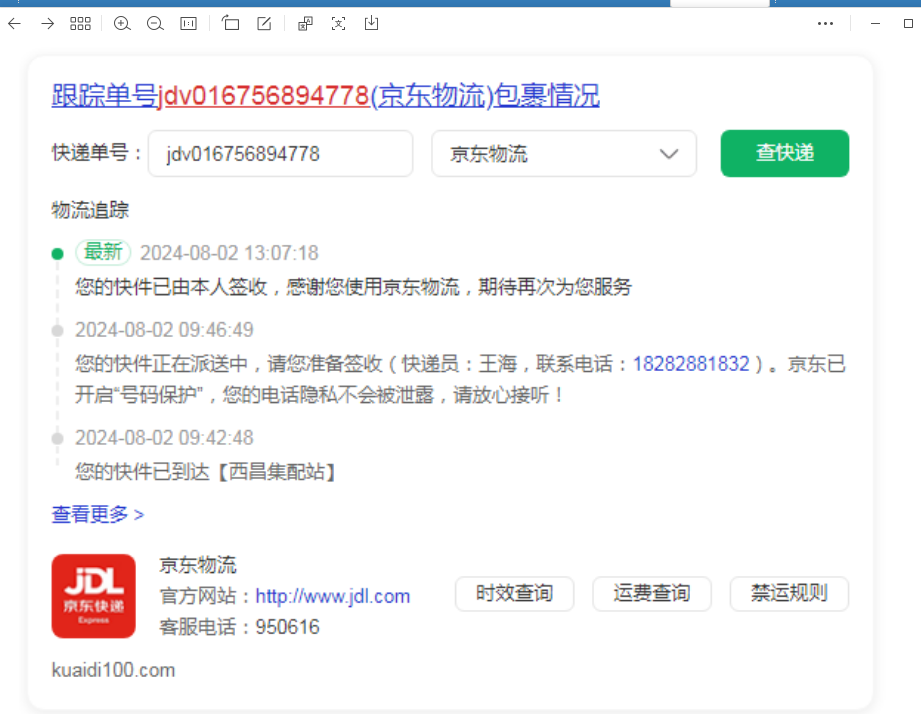Click the 禁运规则 button

pyautogui.click(x=789, y=594)
